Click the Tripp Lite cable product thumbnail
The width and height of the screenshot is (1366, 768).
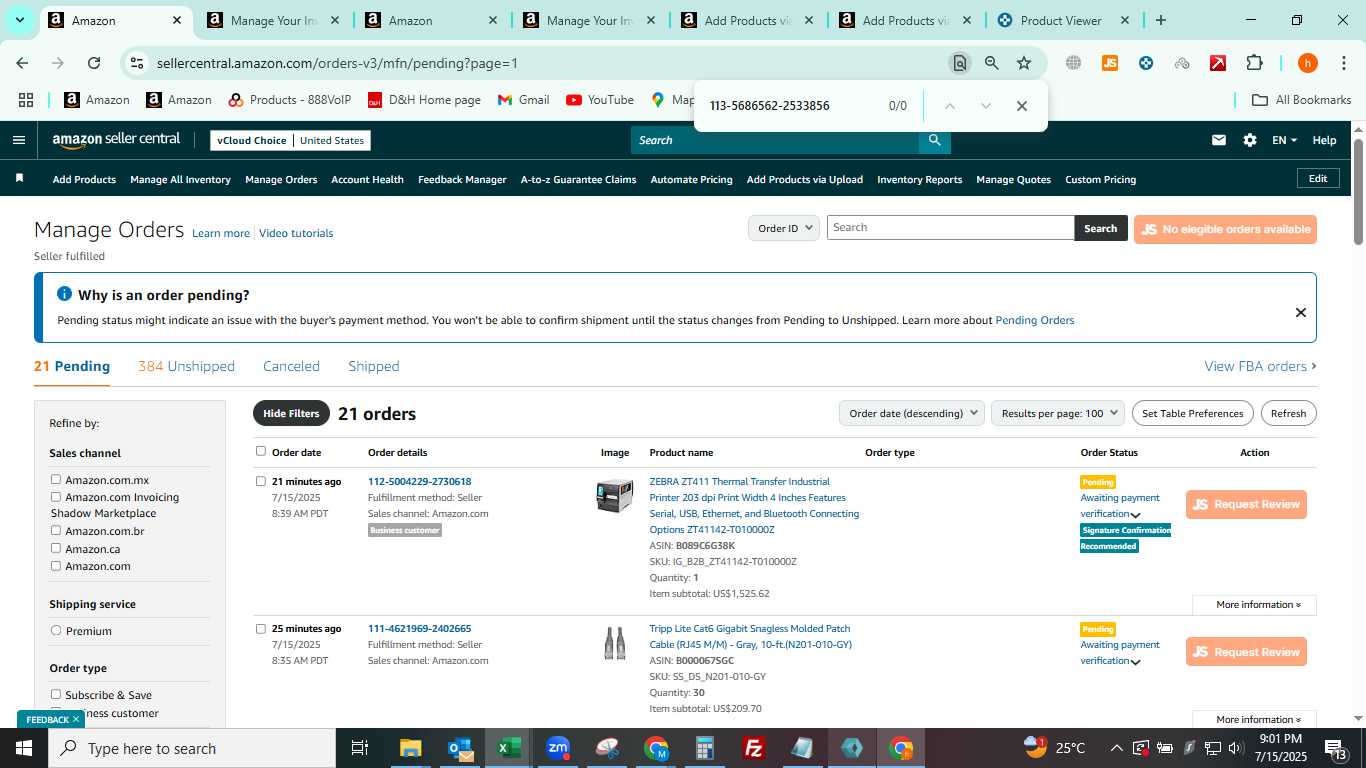coord(614,643)
